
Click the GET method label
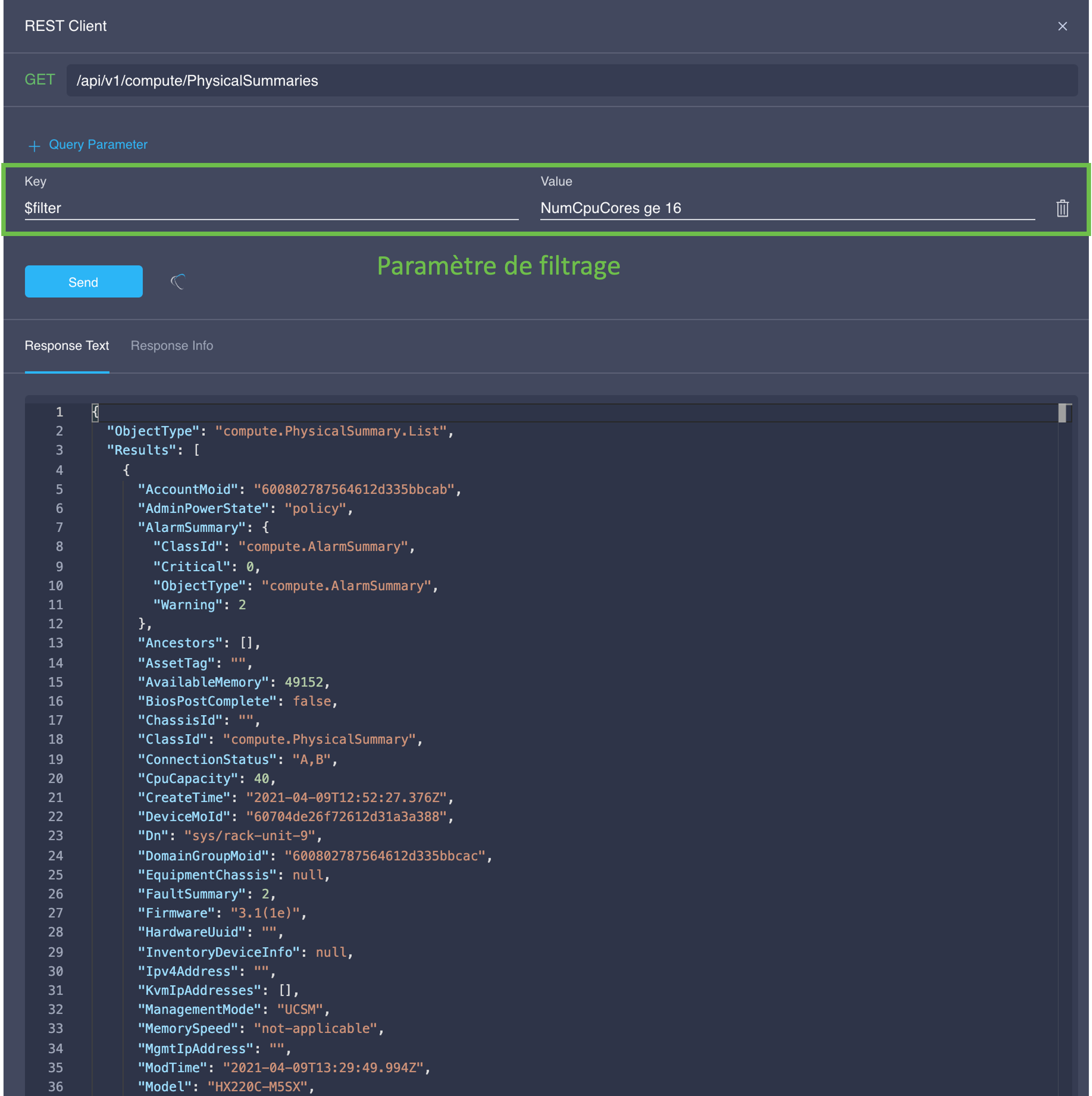coord(40,80)
